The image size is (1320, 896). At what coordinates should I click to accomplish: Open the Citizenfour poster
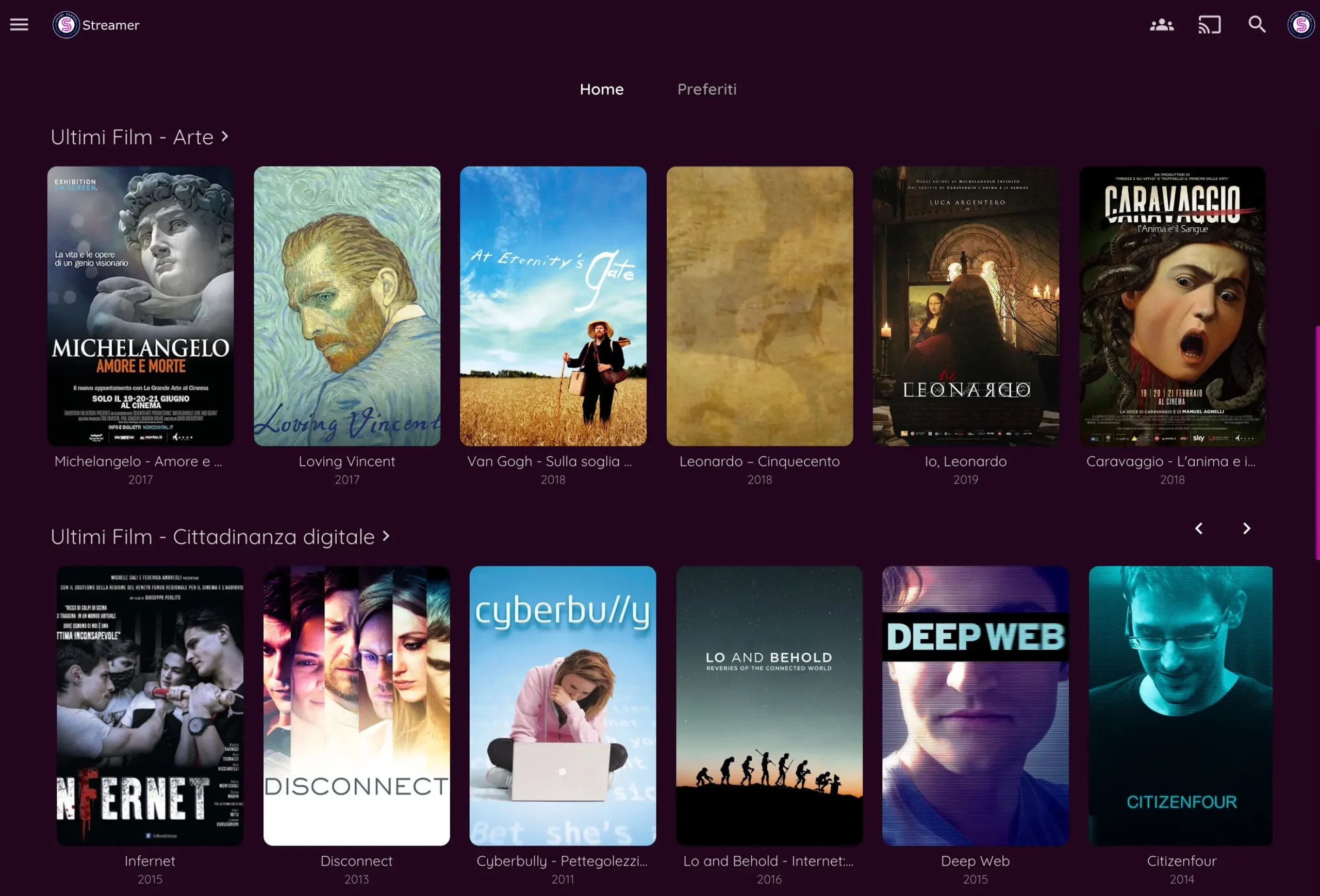[x=1181, y=706]
